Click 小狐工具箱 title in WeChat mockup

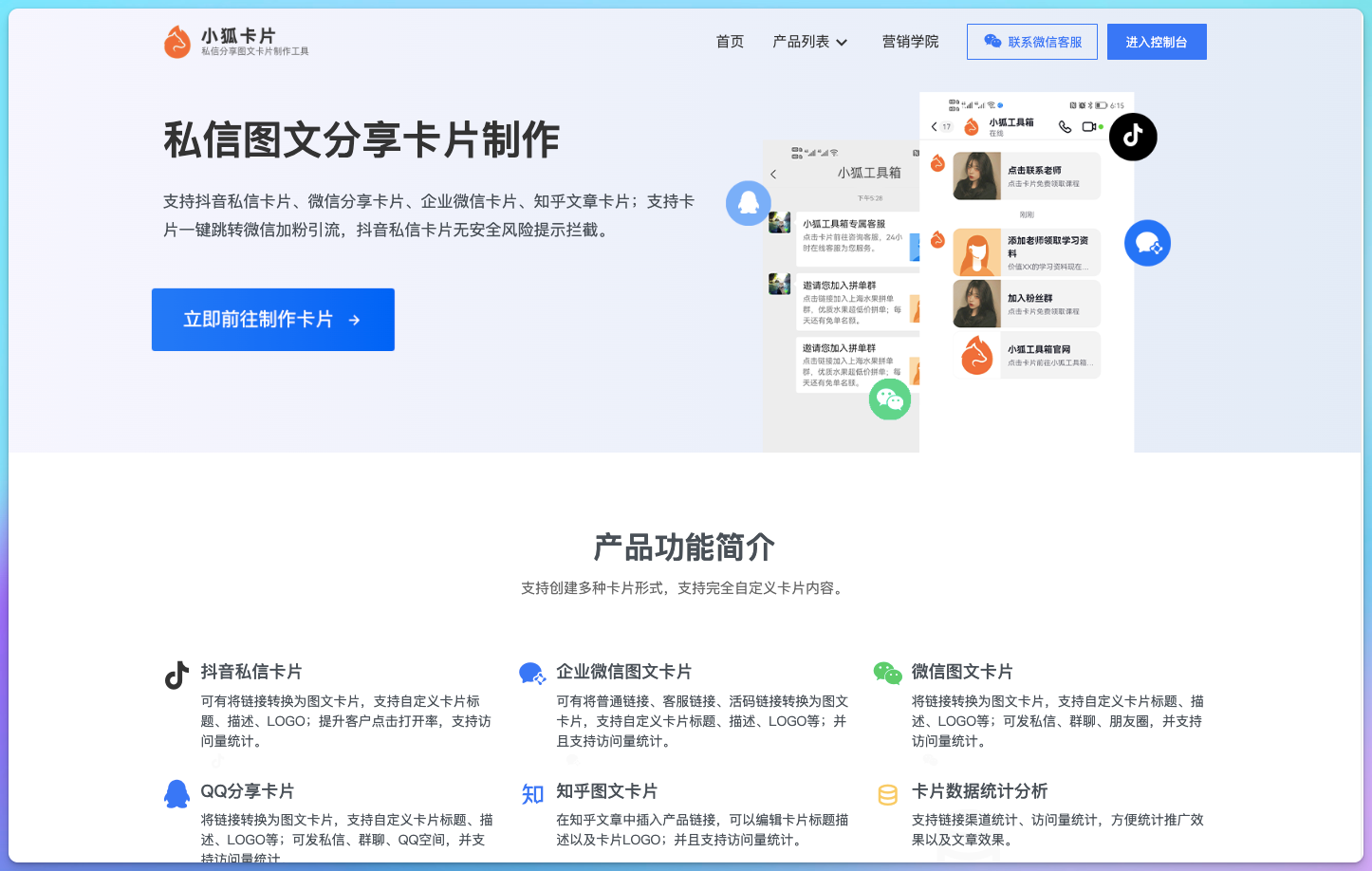coord(869,173)
